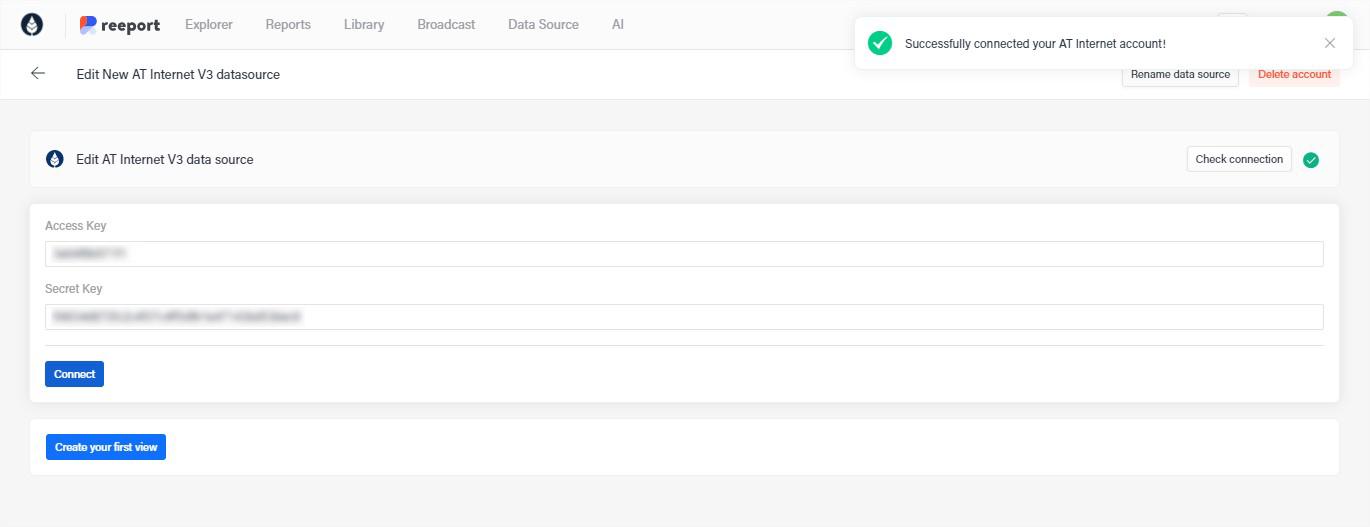The width and height of the screenshot is (1370, 527).
Task: Click into the Secret Key field
Action: tap(684, 317)
